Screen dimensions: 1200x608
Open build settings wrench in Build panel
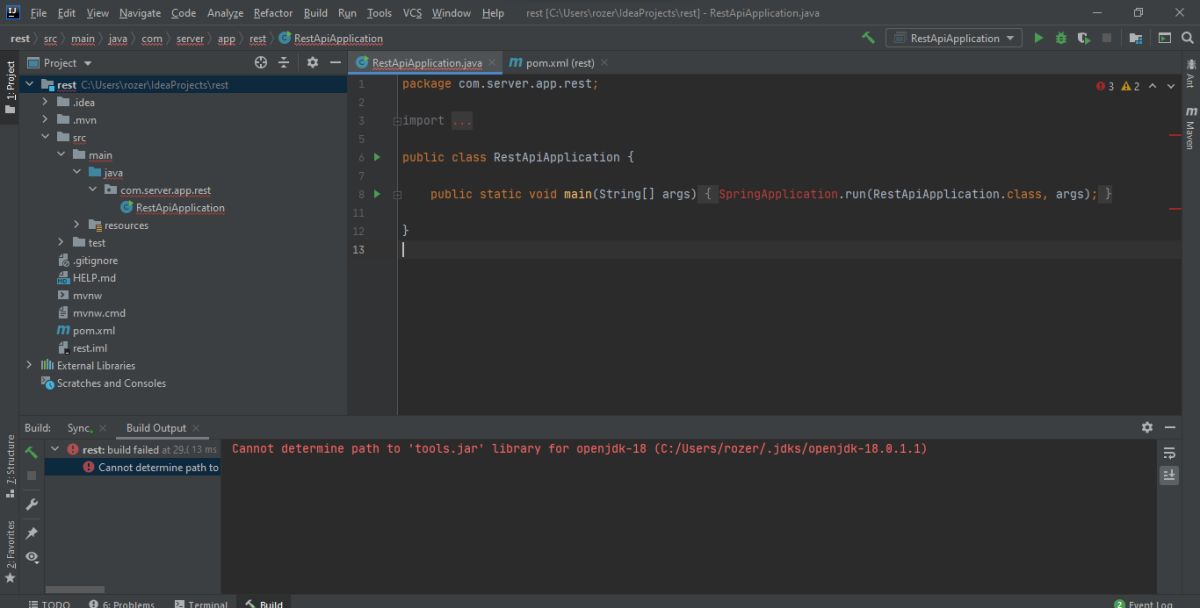tap(31, 504)
